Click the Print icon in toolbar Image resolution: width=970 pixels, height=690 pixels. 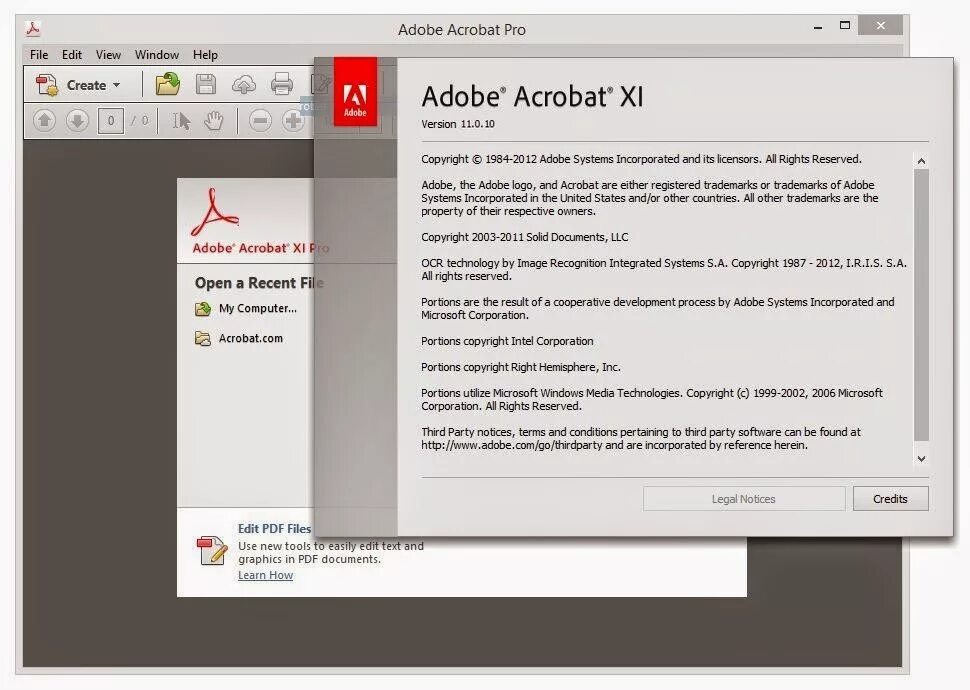pos(281,84)
